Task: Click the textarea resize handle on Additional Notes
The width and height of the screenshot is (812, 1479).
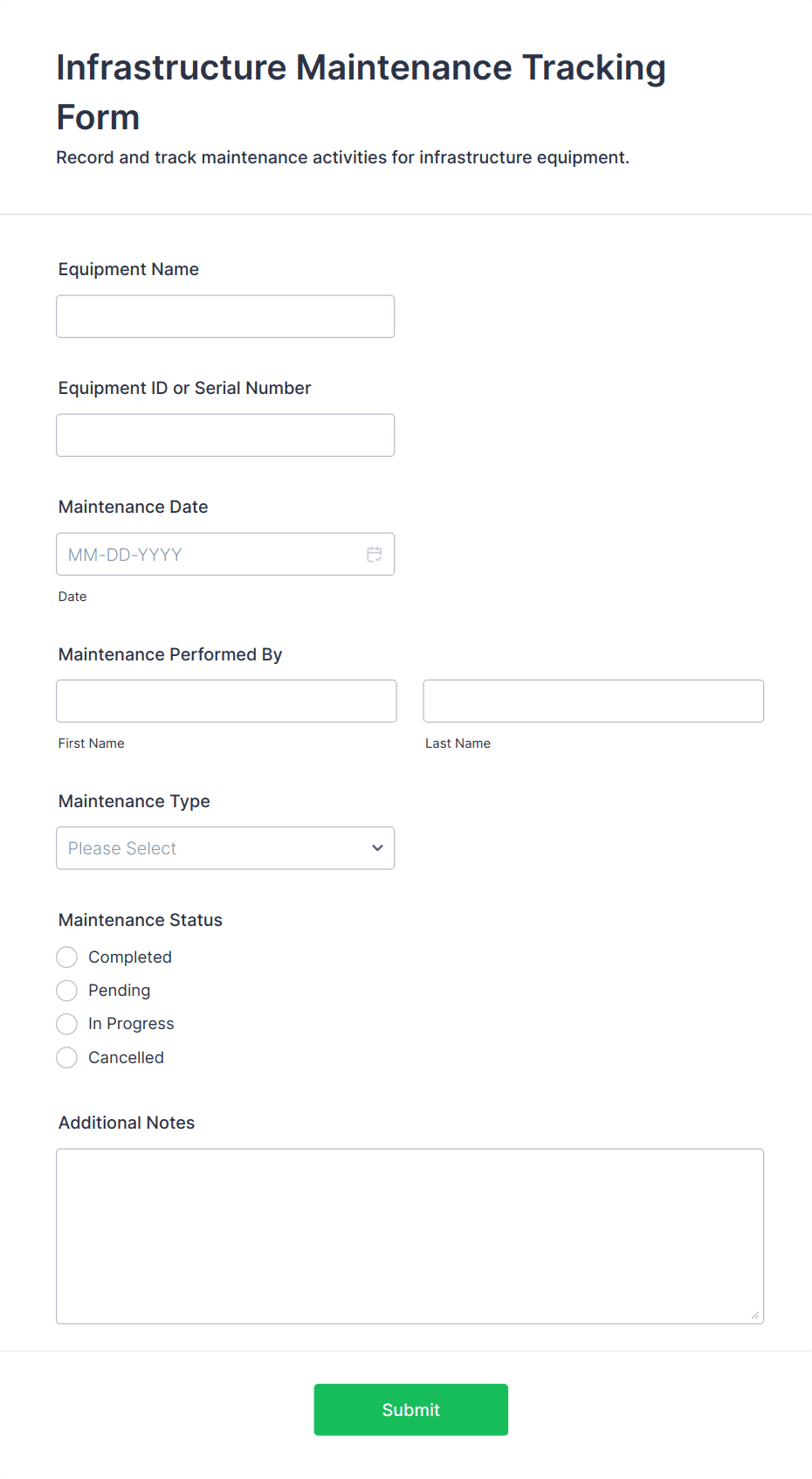Action: click(x=755, y=1313)
